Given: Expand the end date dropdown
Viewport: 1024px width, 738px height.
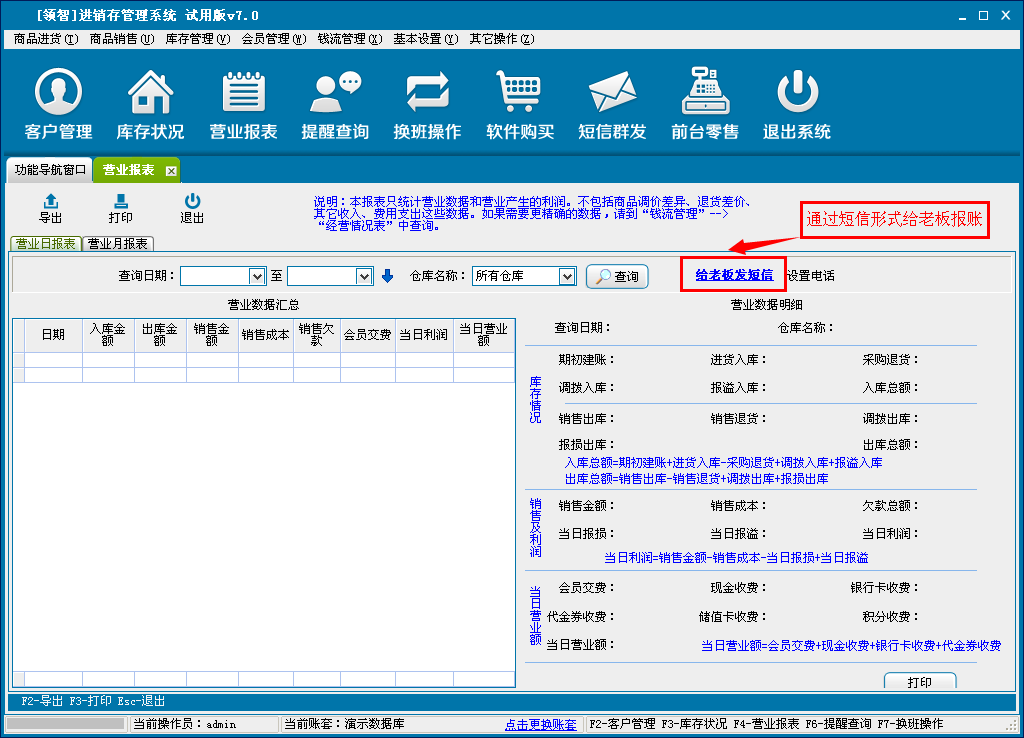Looking at the screenshot, I should pos(364,276).
